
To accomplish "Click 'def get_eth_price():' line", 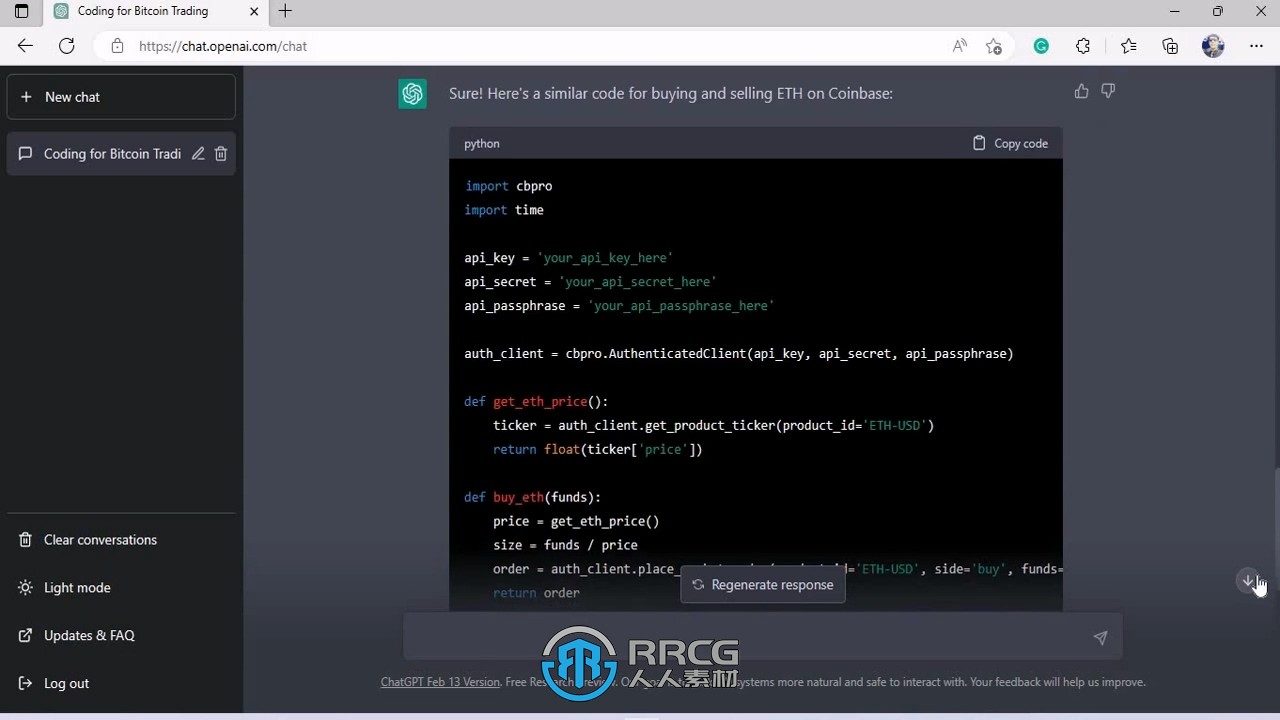I will point(536,402).
